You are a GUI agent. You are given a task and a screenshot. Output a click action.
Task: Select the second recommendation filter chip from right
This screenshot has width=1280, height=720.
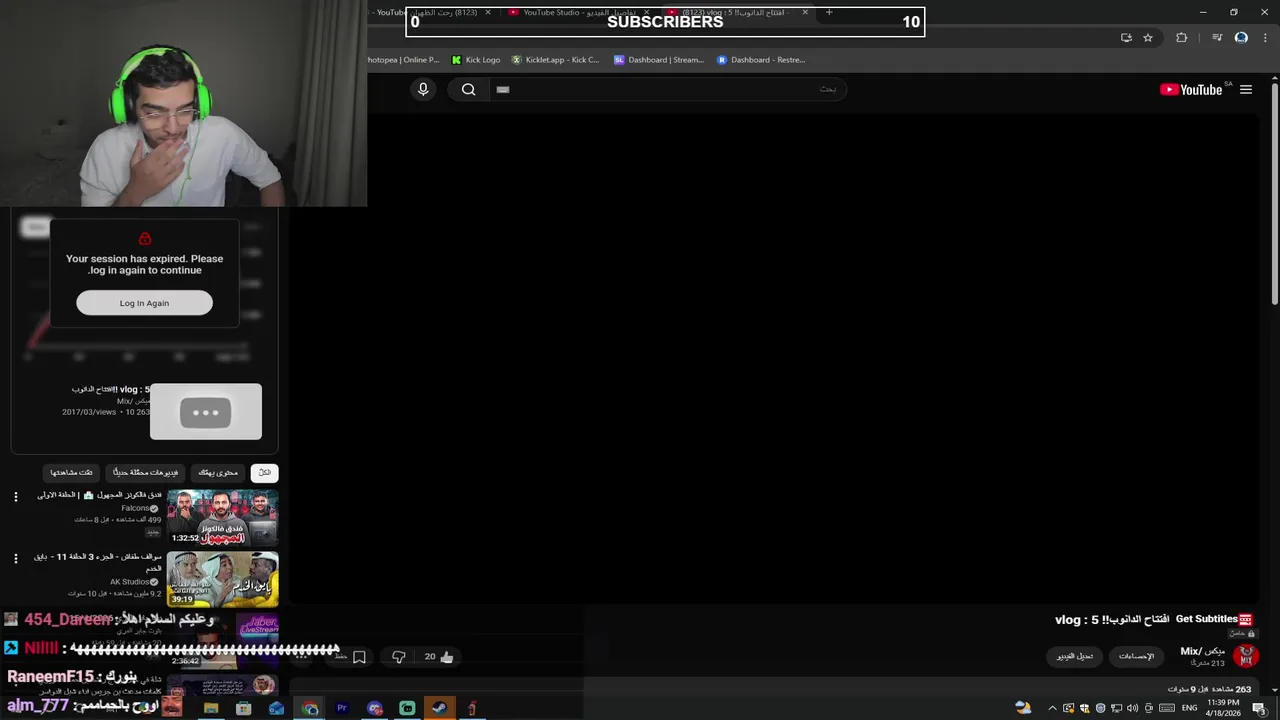point(218,472)
